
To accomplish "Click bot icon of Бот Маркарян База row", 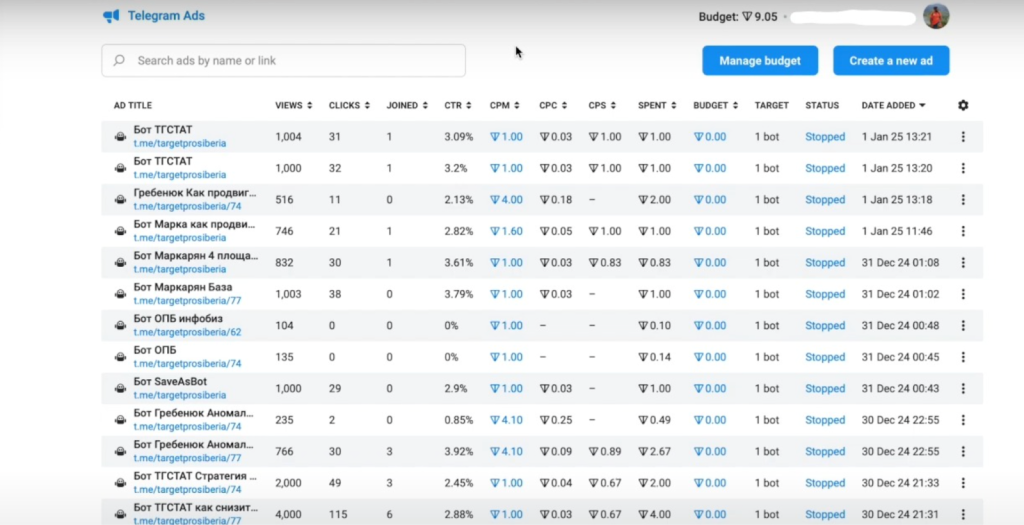I will (120, 294).
